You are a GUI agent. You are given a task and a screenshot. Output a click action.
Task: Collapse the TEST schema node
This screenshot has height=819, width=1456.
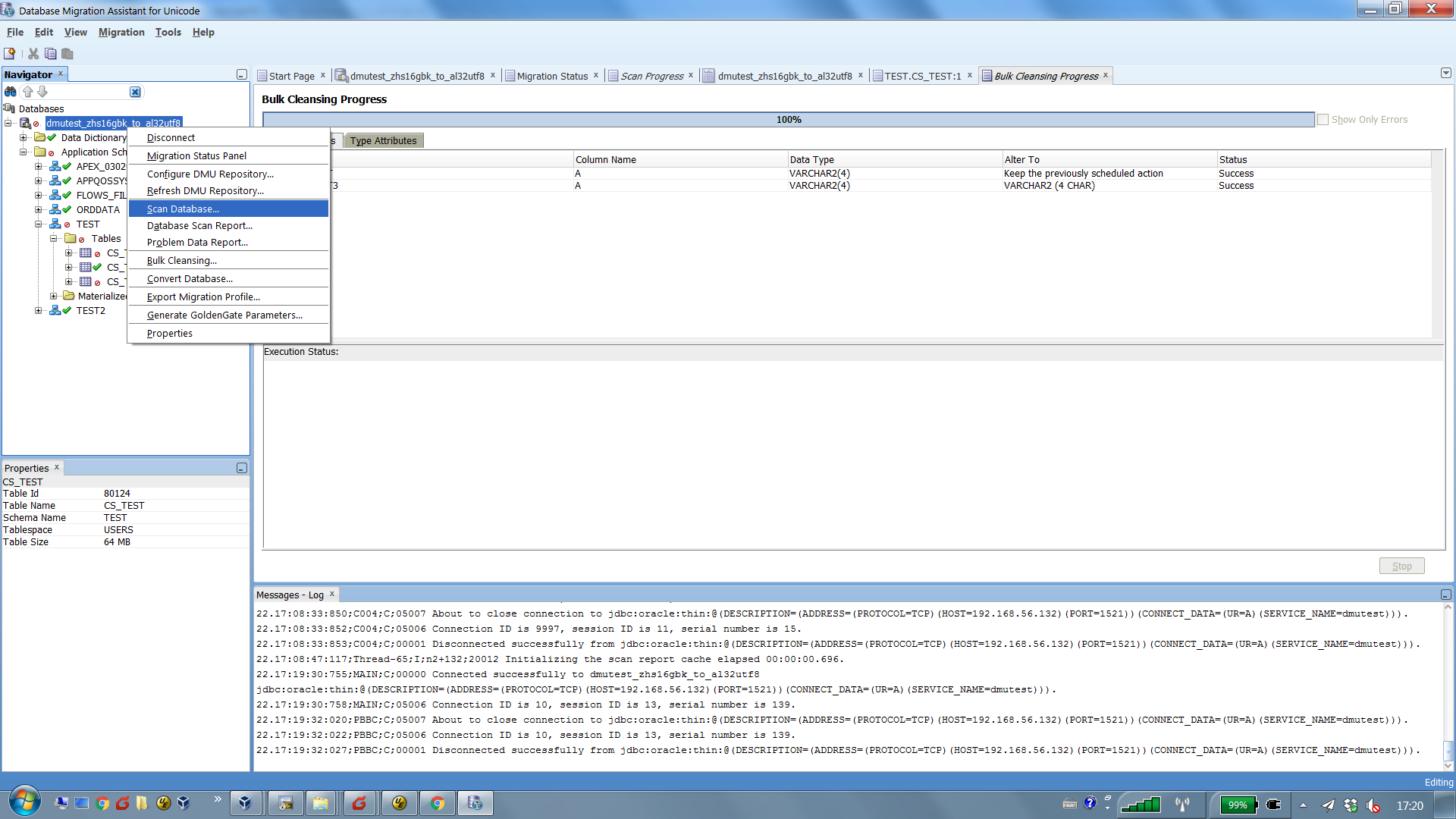pos(39,224)
